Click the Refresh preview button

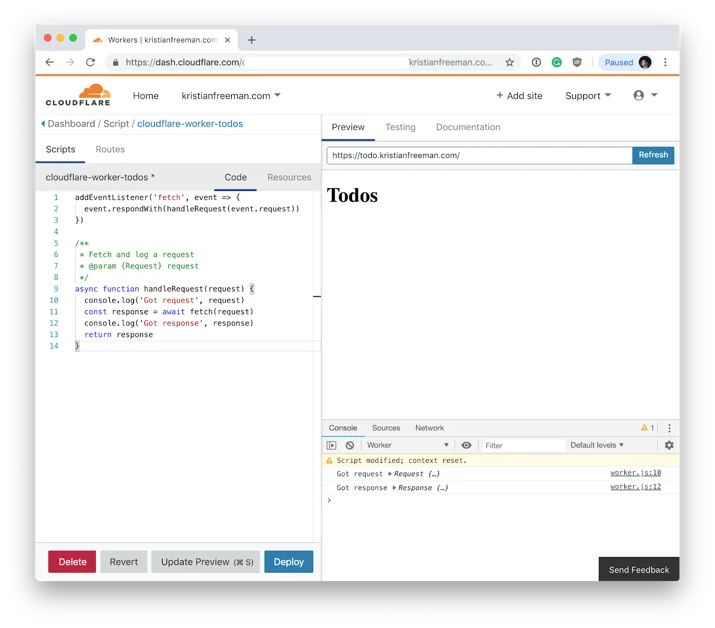pyautogui.click(x=653, y=155)
